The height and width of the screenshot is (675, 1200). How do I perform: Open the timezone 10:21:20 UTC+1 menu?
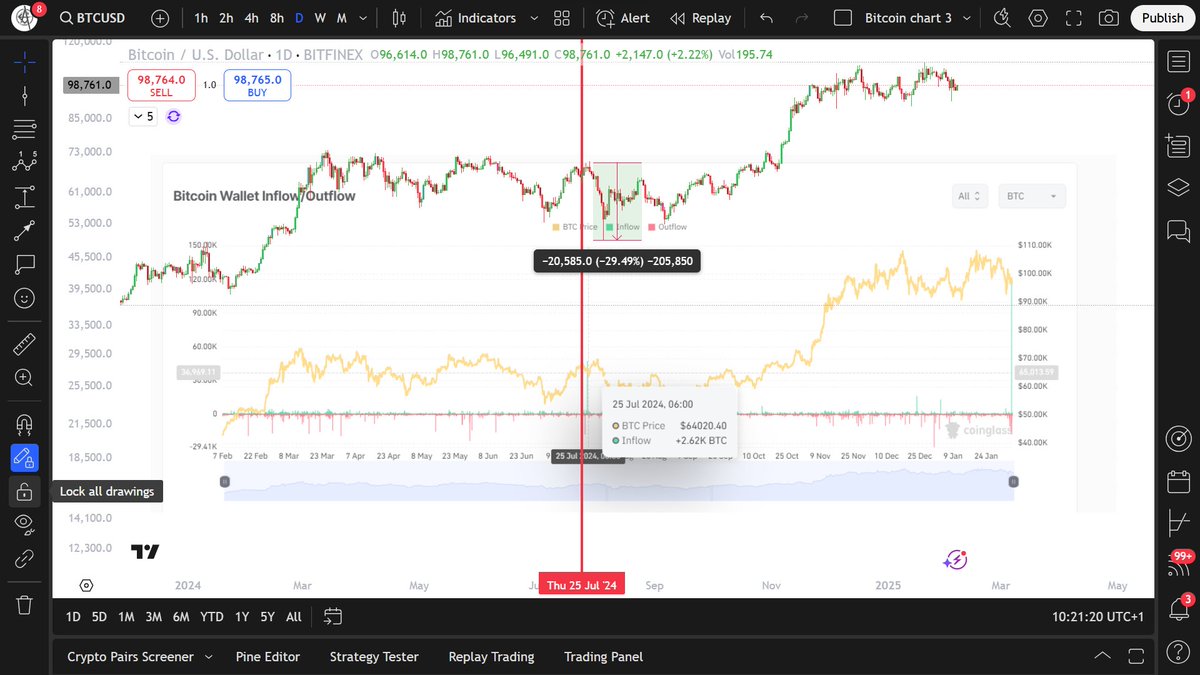pos(1097,617)
